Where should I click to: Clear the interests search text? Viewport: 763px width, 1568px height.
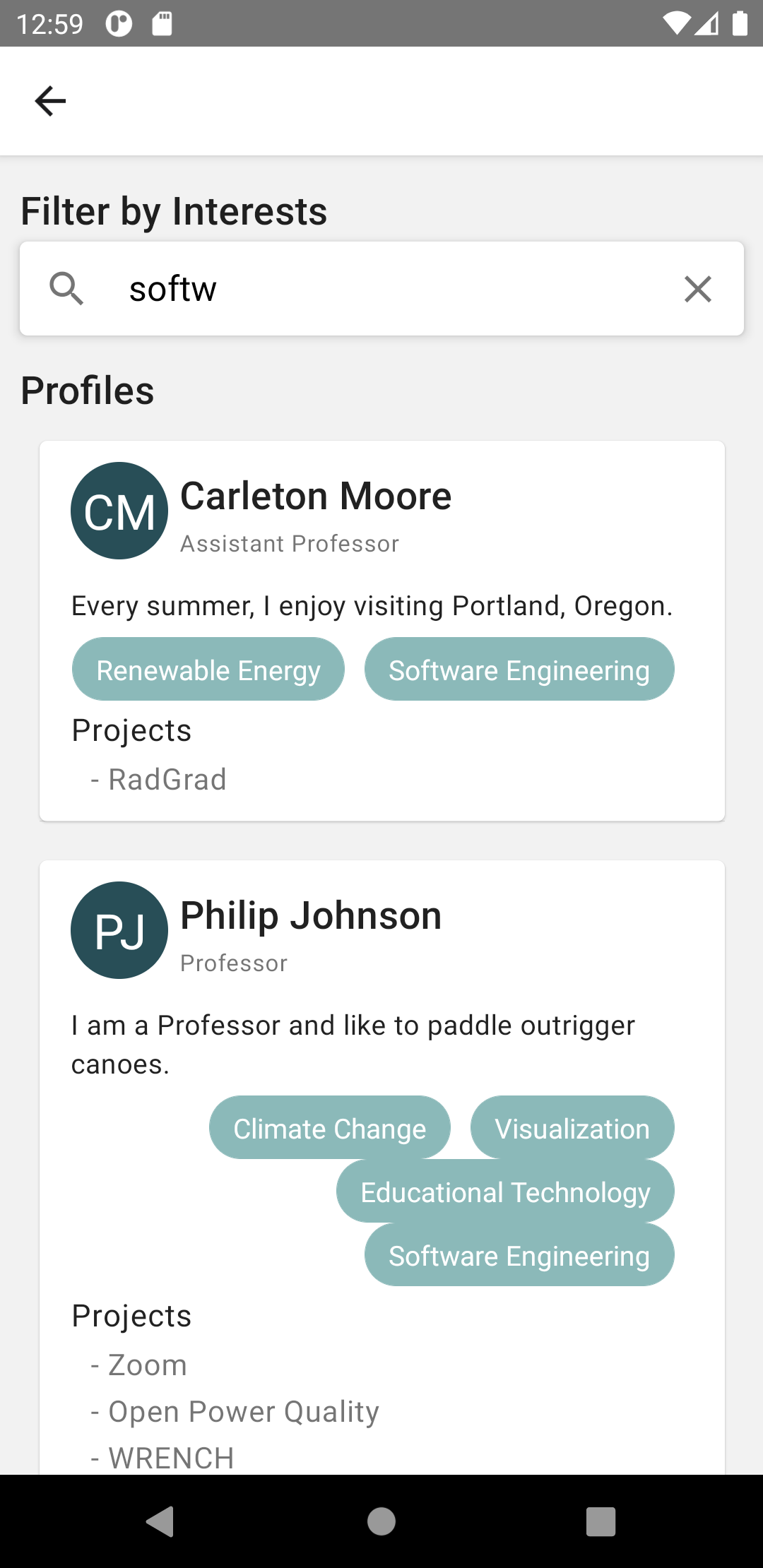697,289
